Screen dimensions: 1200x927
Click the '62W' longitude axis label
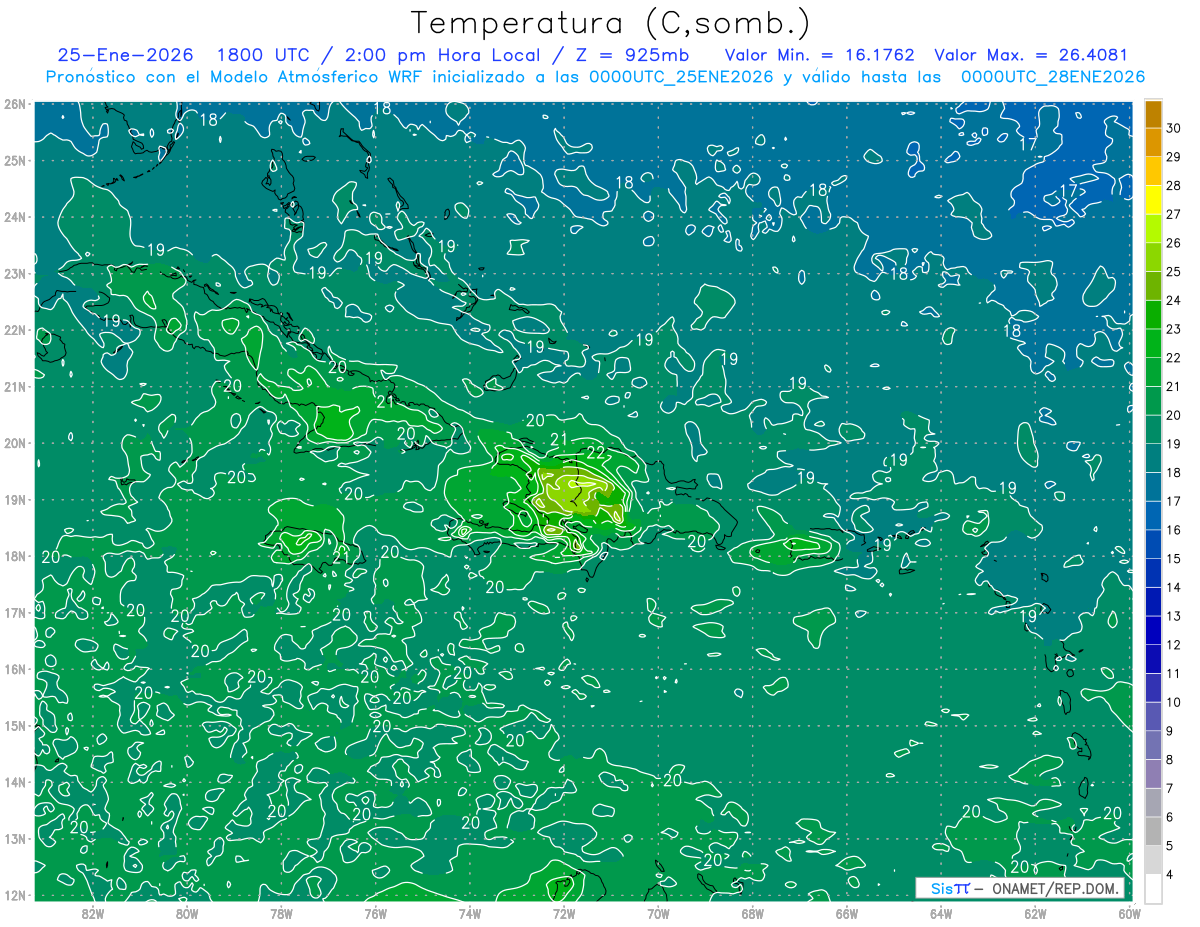coord(1035,912)
